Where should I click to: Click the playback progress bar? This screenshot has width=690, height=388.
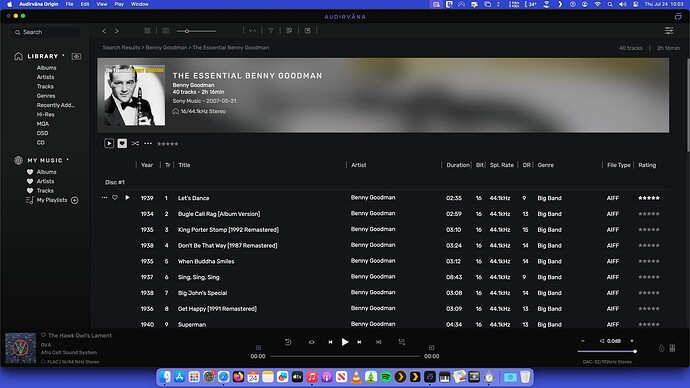[345, 356]
